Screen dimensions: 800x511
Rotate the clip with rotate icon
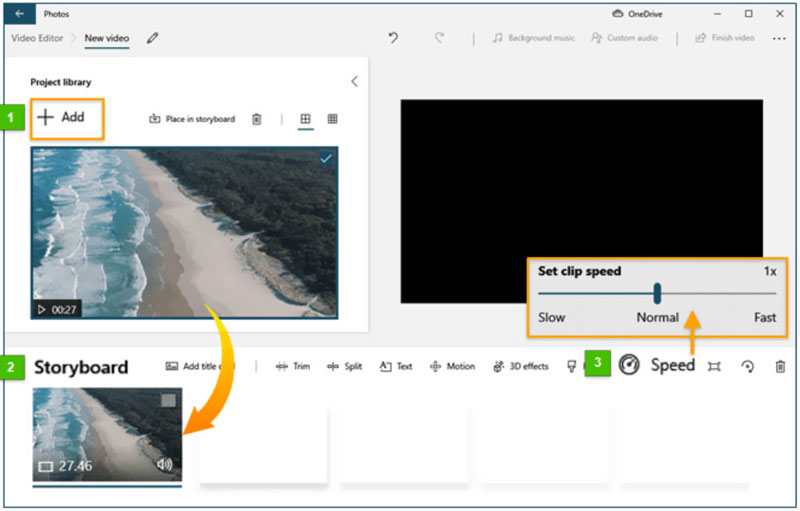coord(747,366)
